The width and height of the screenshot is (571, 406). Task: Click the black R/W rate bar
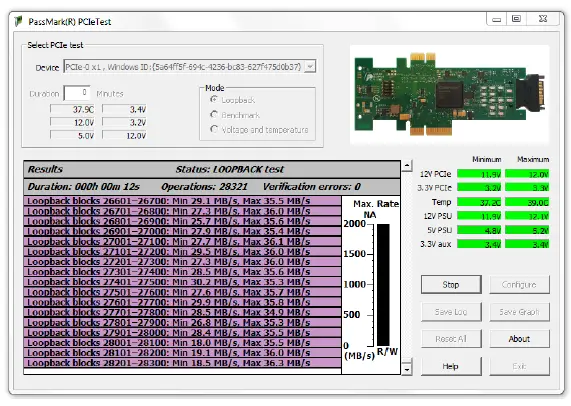[383, 285]
